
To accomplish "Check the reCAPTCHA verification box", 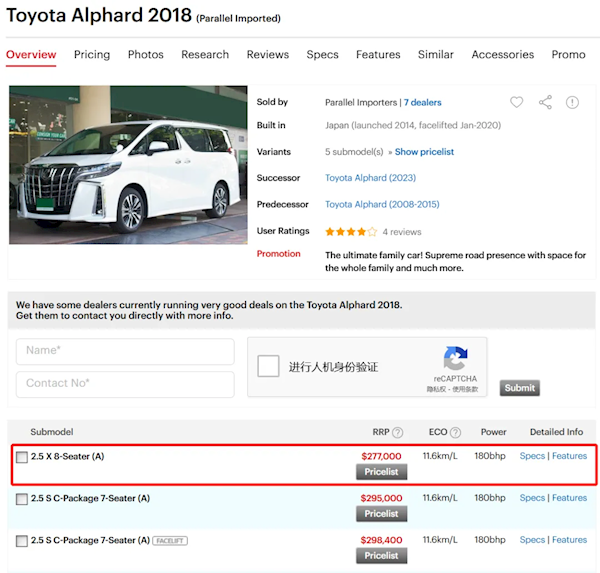I will (268, 366).
